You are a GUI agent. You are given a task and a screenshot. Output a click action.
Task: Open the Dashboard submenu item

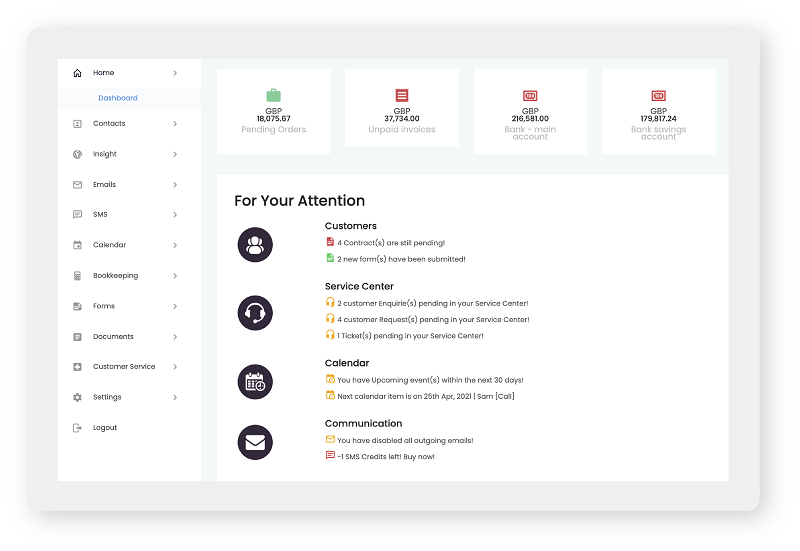pyautogui.click(x=118, y=98)
